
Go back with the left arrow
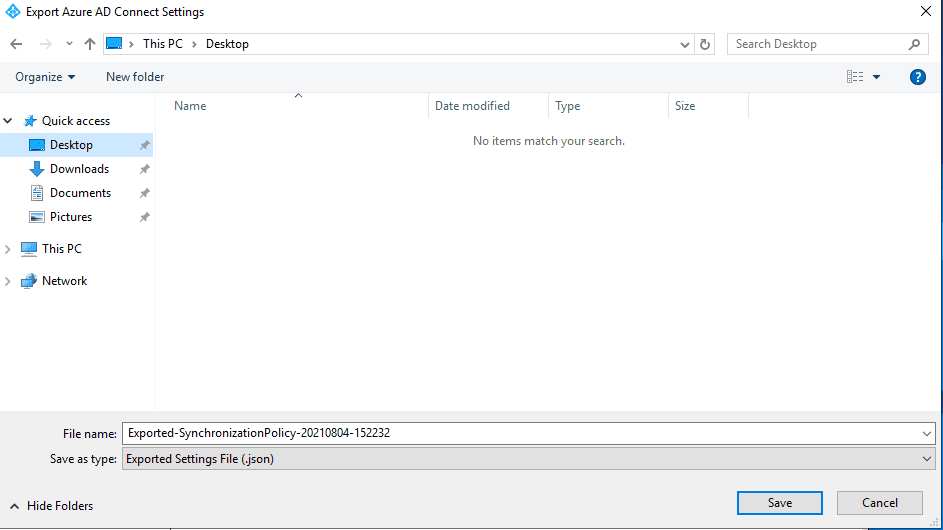point(16,44)
